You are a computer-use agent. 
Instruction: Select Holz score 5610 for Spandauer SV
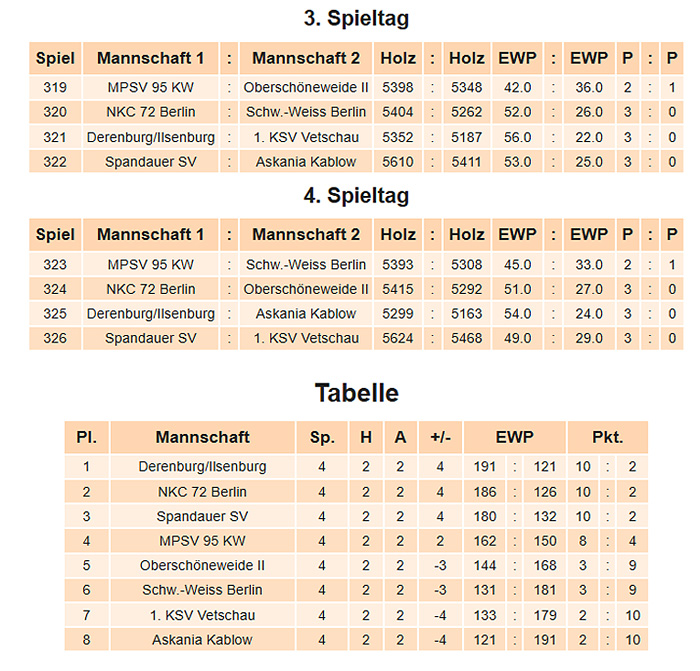click(x=398, y=162)
